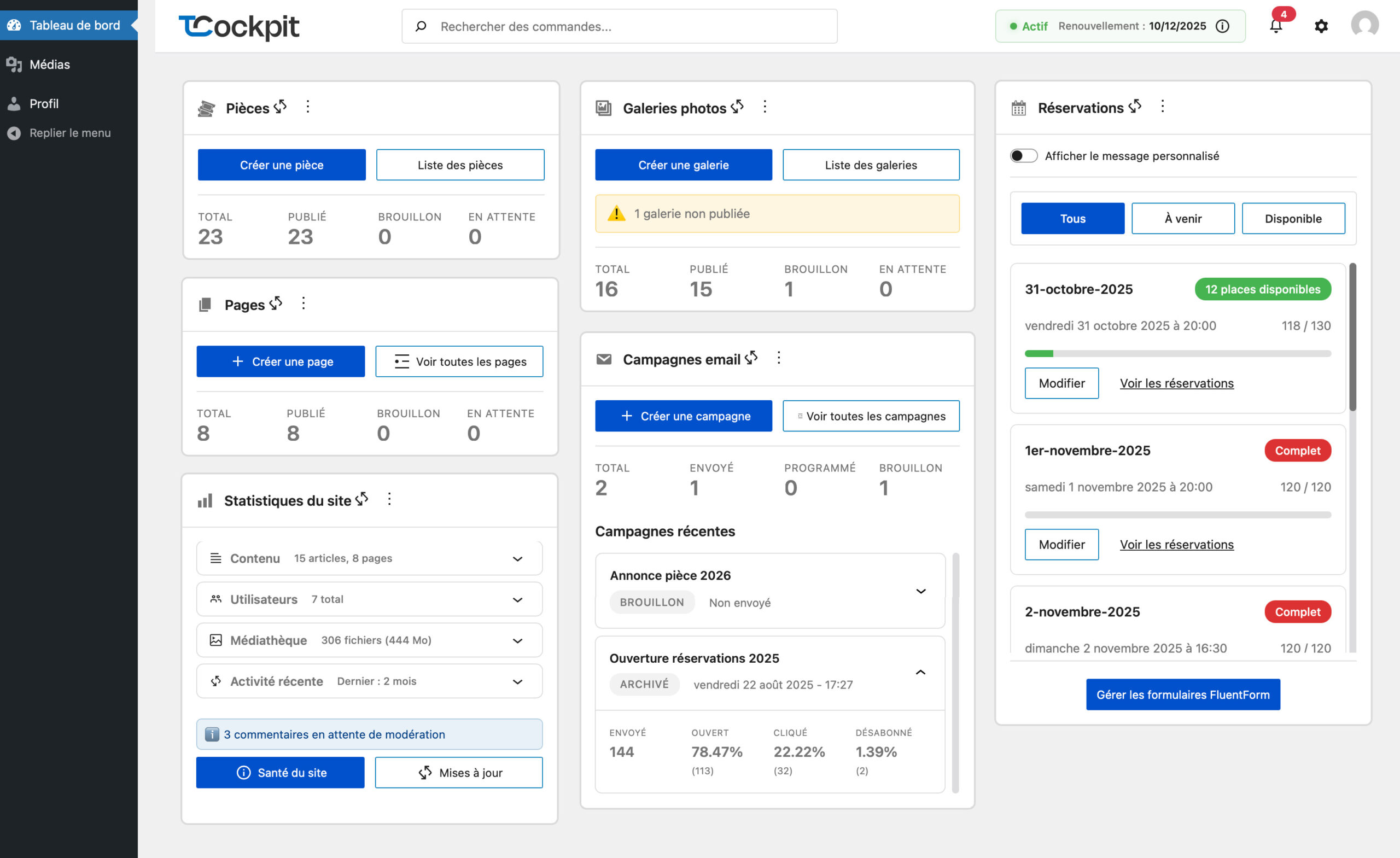Open Galeries photos three-dot options menu
1400x858 pixels.
(765, 107)
